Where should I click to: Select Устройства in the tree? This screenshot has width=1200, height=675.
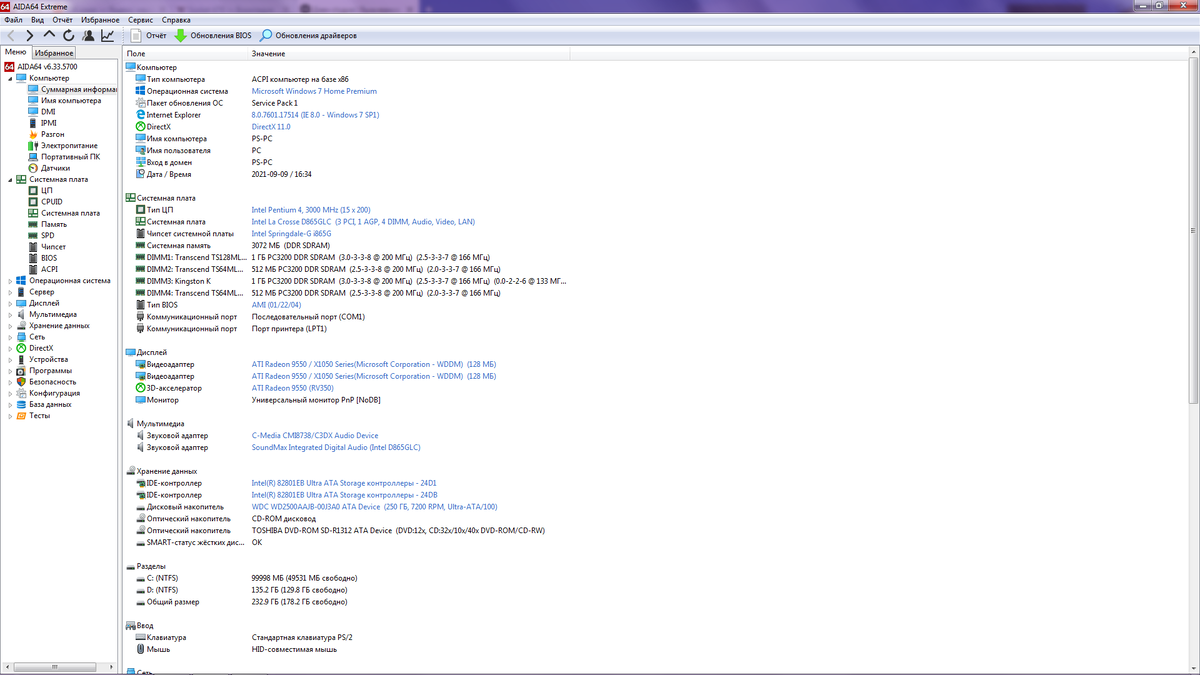(42, 359)
